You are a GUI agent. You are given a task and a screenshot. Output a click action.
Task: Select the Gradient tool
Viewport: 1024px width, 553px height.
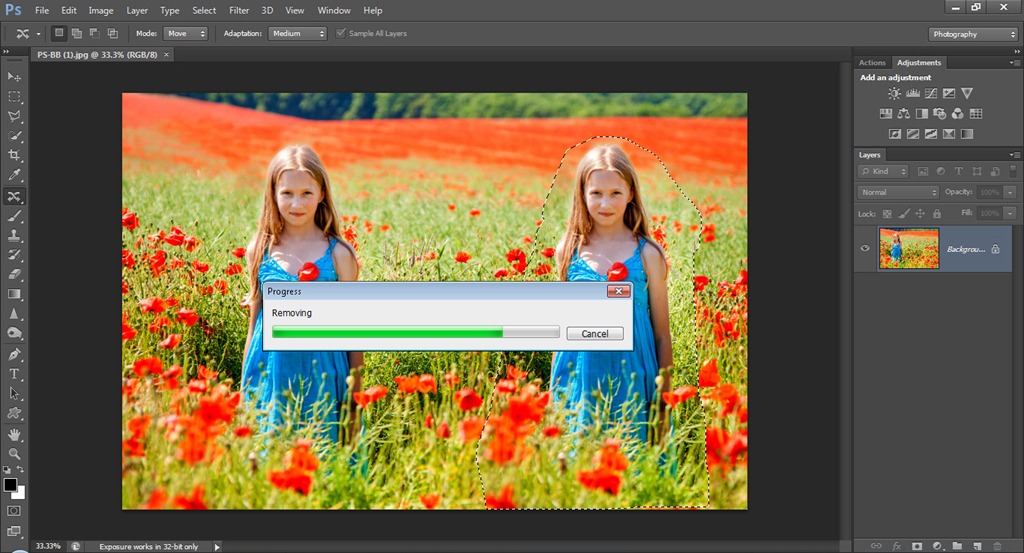pos(14,294)
